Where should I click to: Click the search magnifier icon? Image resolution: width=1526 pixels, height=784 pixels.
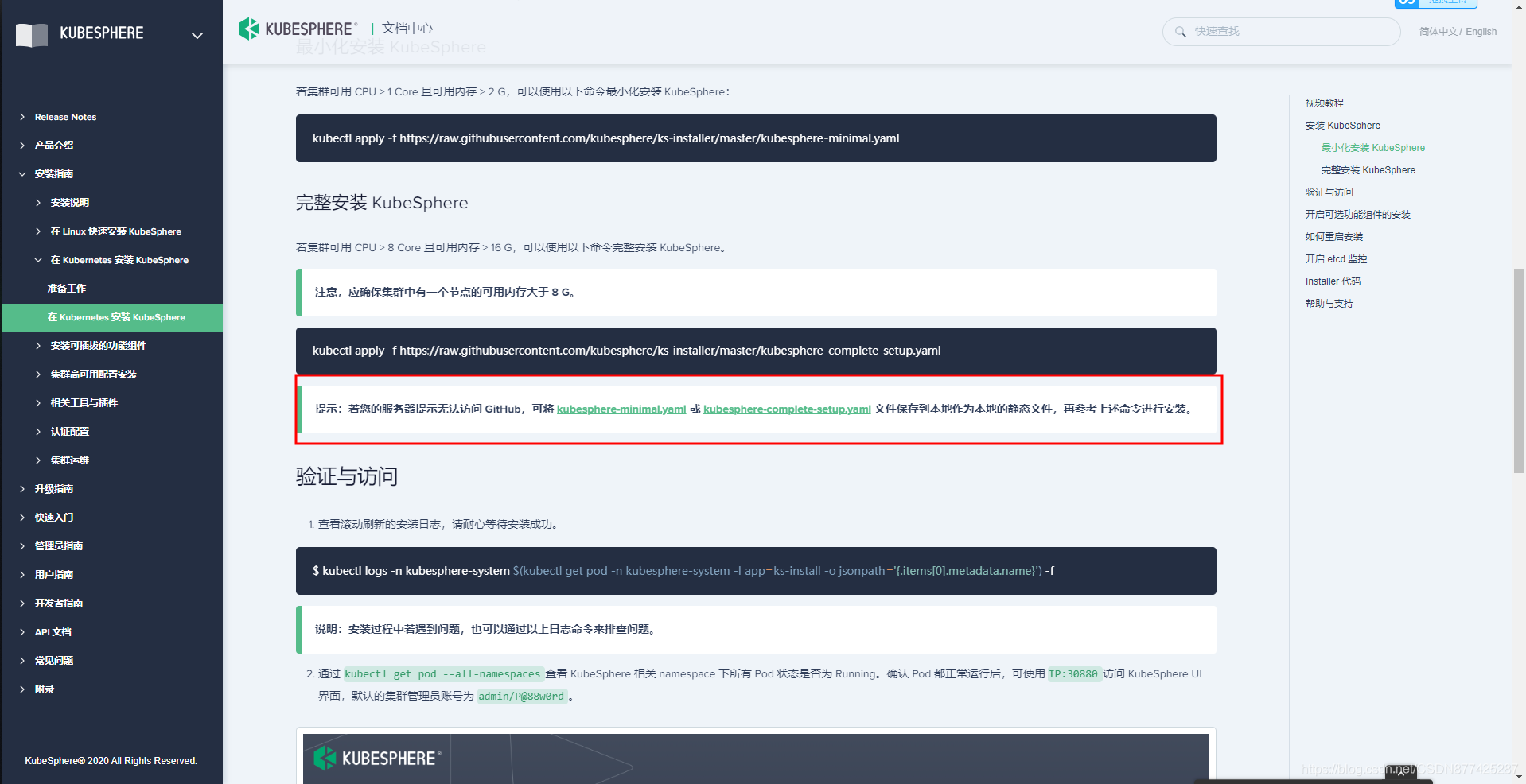(1180, 32)
